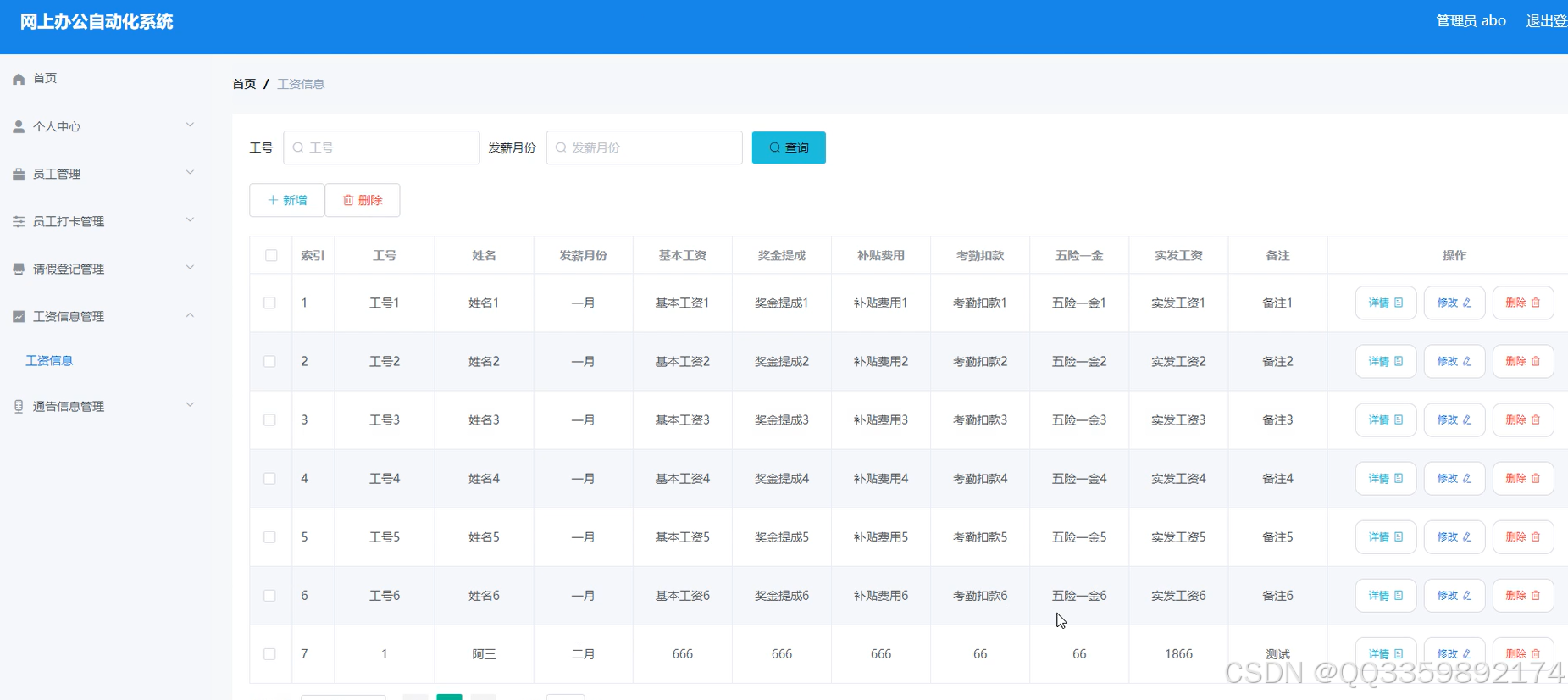Toggle the select-all checkbox in table header
Screen dimensions: 1568x700
271,255
